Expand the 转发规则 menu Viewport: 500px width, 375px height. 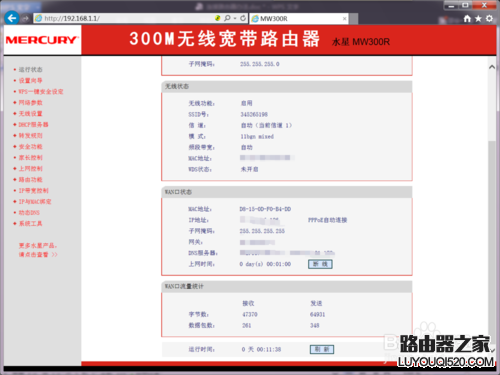pos(30,135)
